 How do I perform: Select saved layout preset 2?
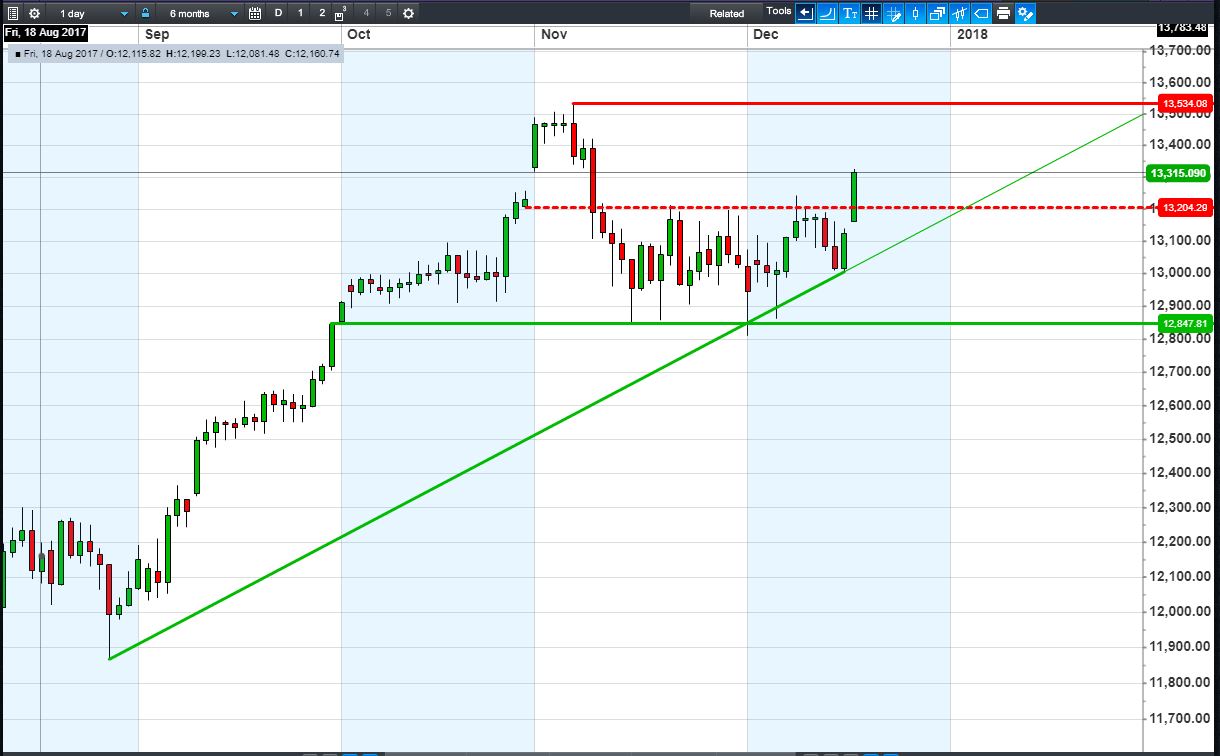(322, 13)
